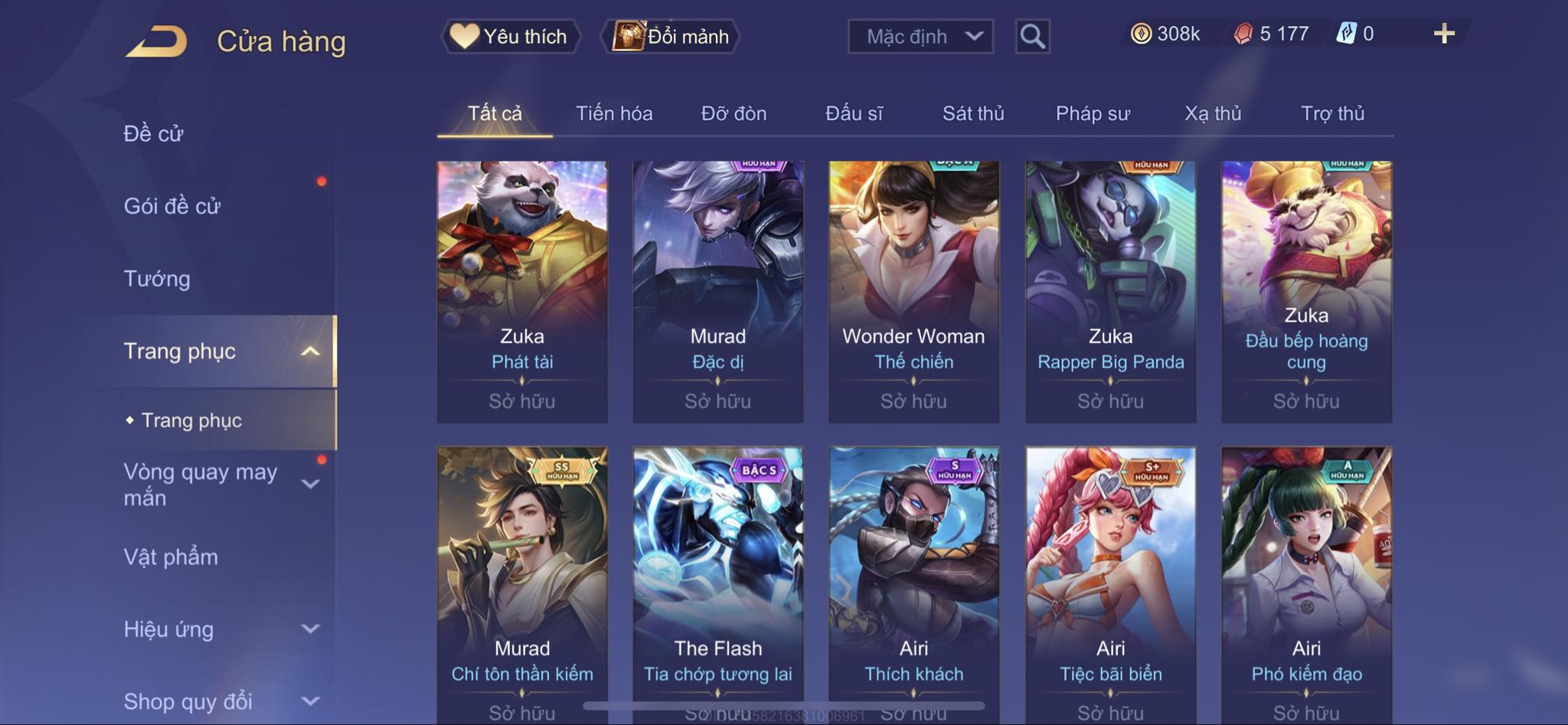Expand the Vòng quay may mắn section
The width and height of the screenshot is (1568, 725).
[310, 484]
